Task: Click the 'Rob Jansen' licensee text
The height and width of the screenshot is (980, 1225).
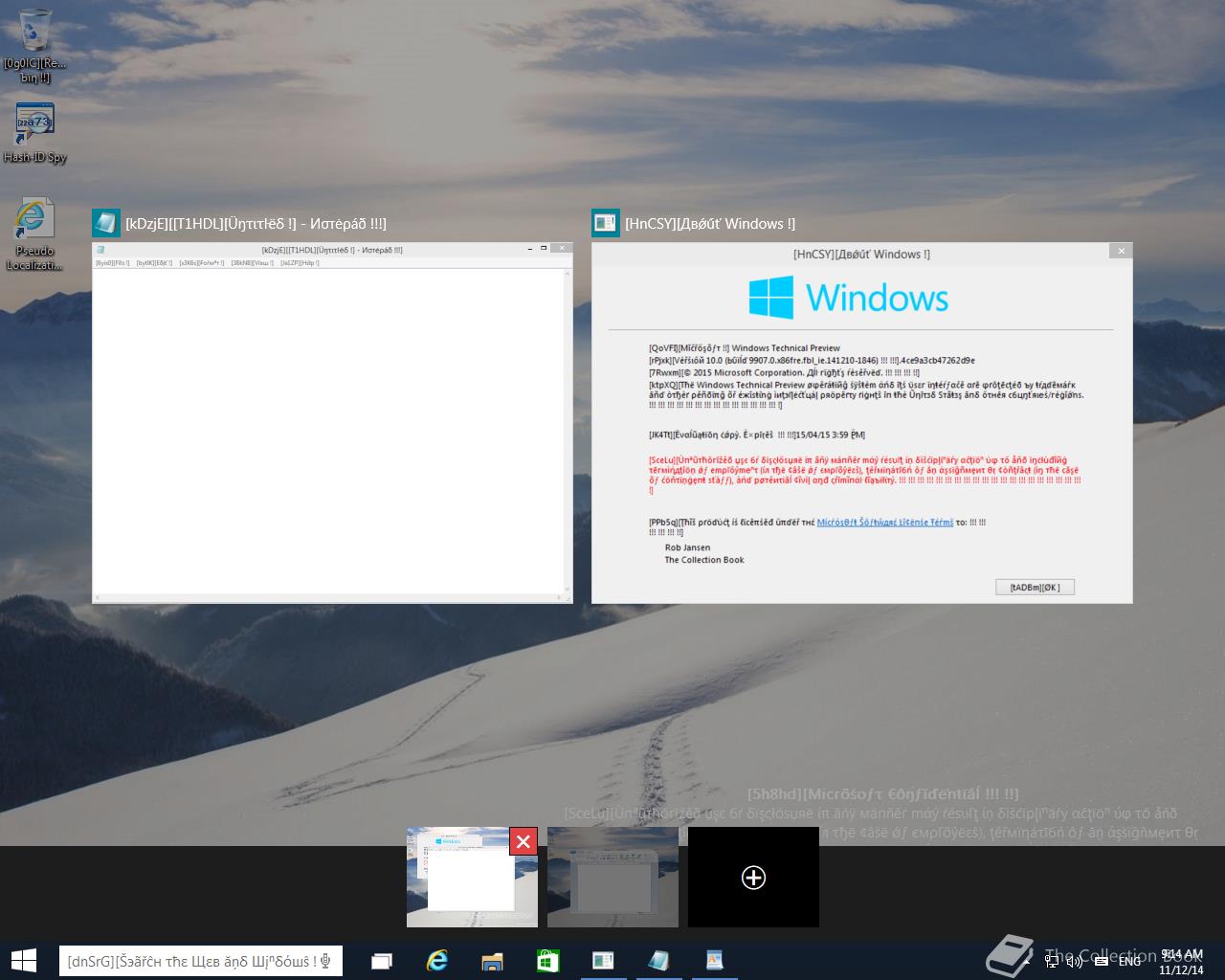Action: coord(687,548)
